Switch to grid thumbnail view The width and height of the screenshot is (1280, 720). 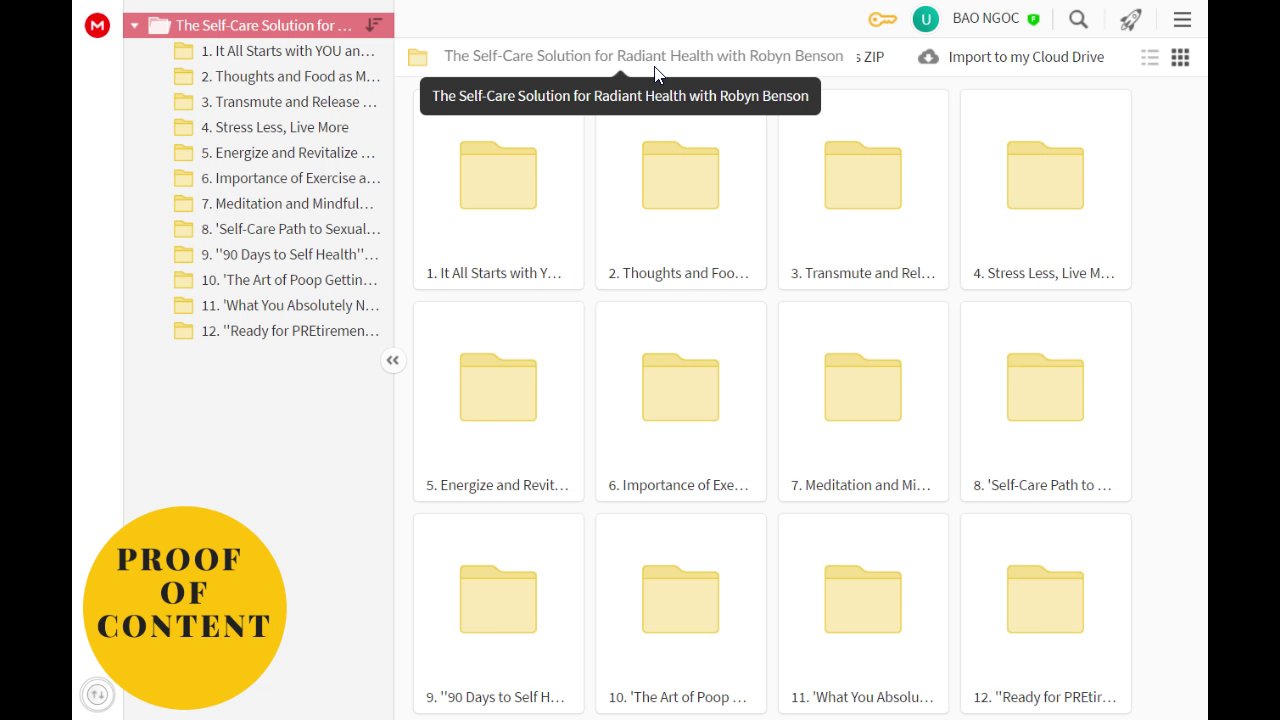(x=1180, y=58)
